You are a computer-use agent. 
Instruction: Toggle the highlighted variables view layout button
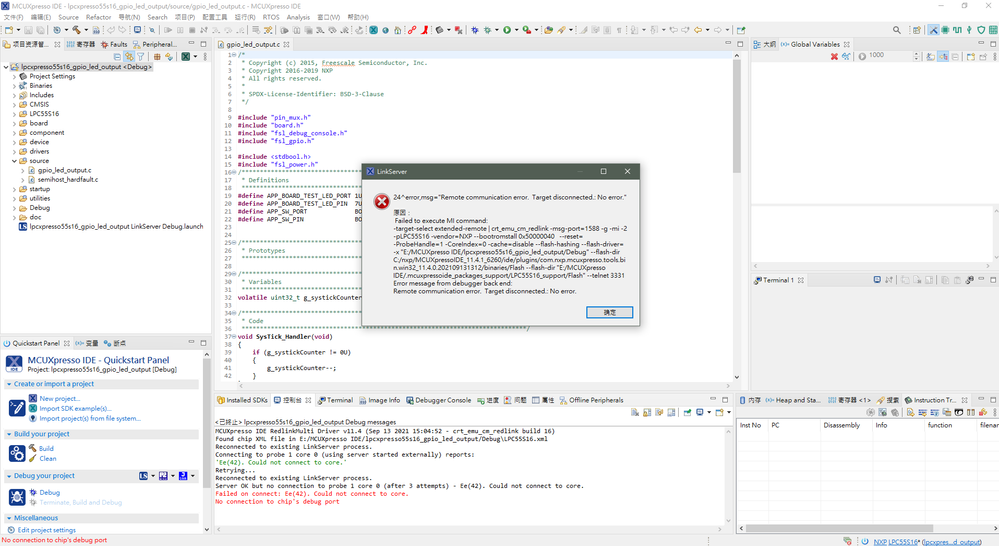pos(943,56)
